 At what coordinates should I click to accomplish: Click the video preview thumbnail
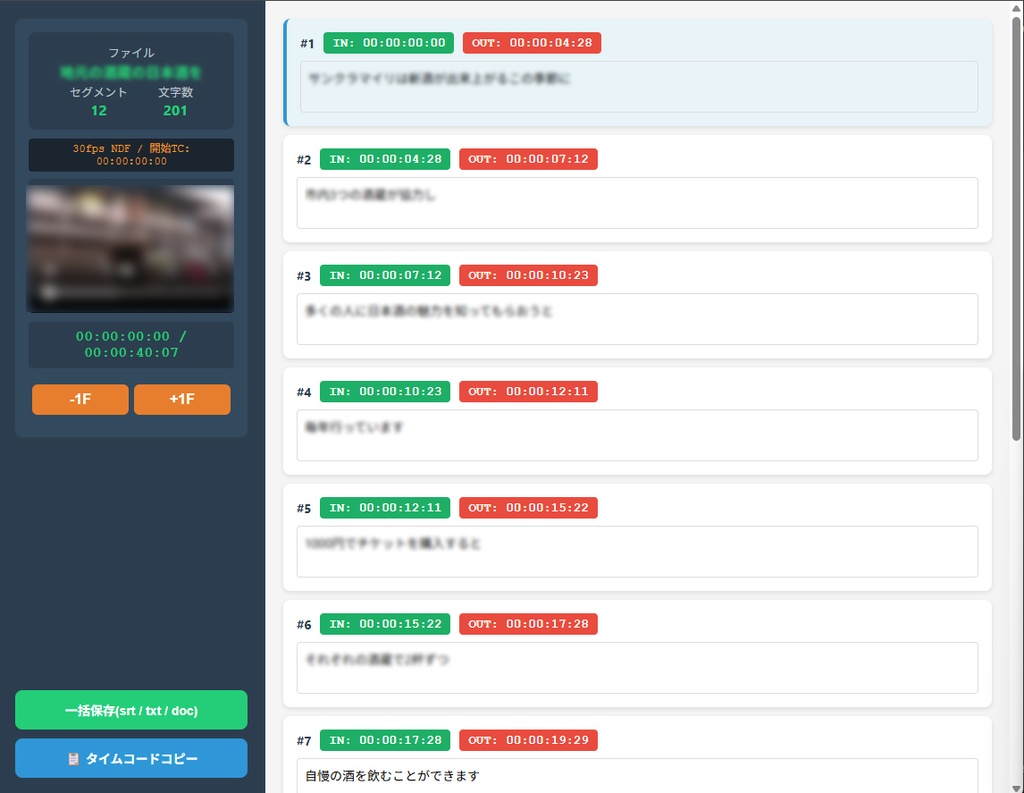coord(130,248)
